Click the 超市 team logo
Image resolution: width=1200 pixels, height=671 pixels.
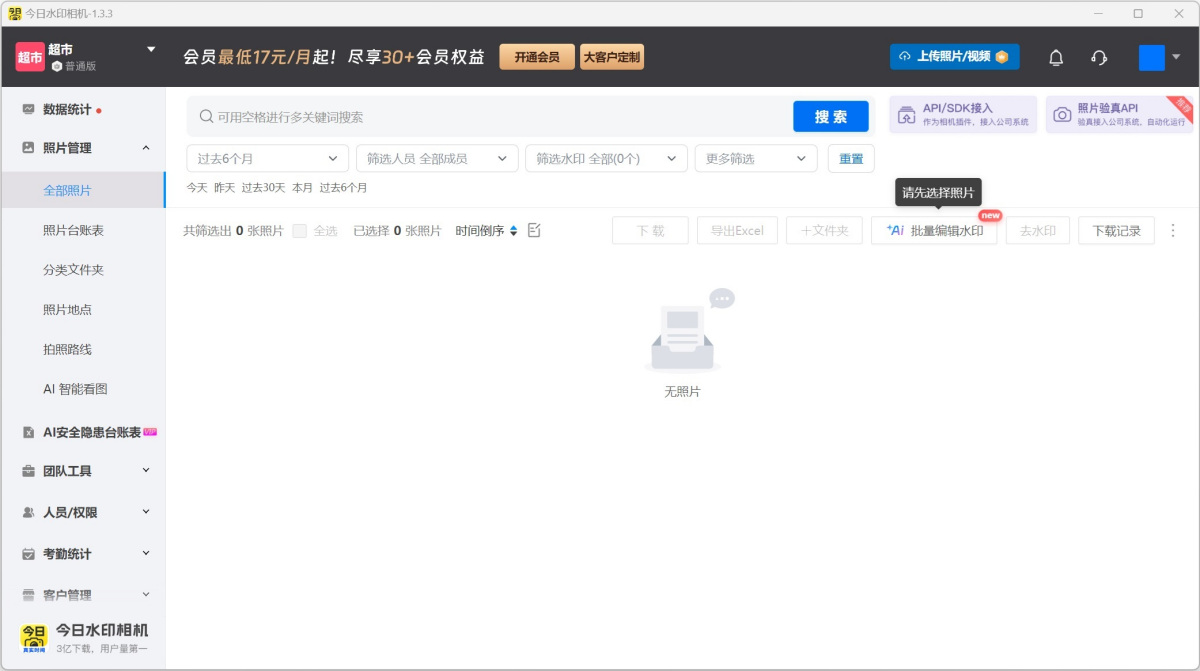coord(30,57)
